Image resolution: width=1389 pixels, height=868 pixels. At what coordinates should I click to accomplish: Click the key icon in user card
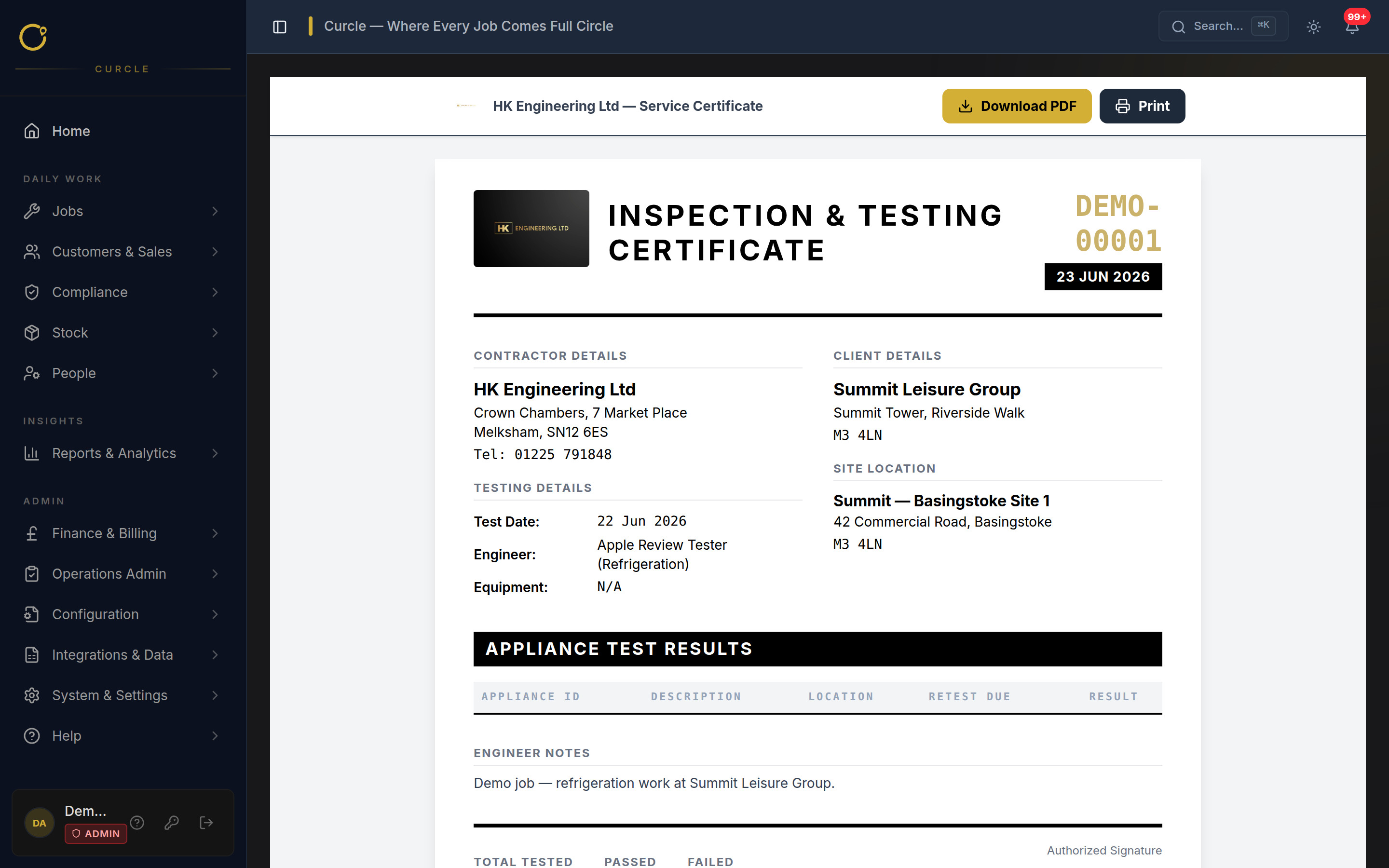[172, 823]
